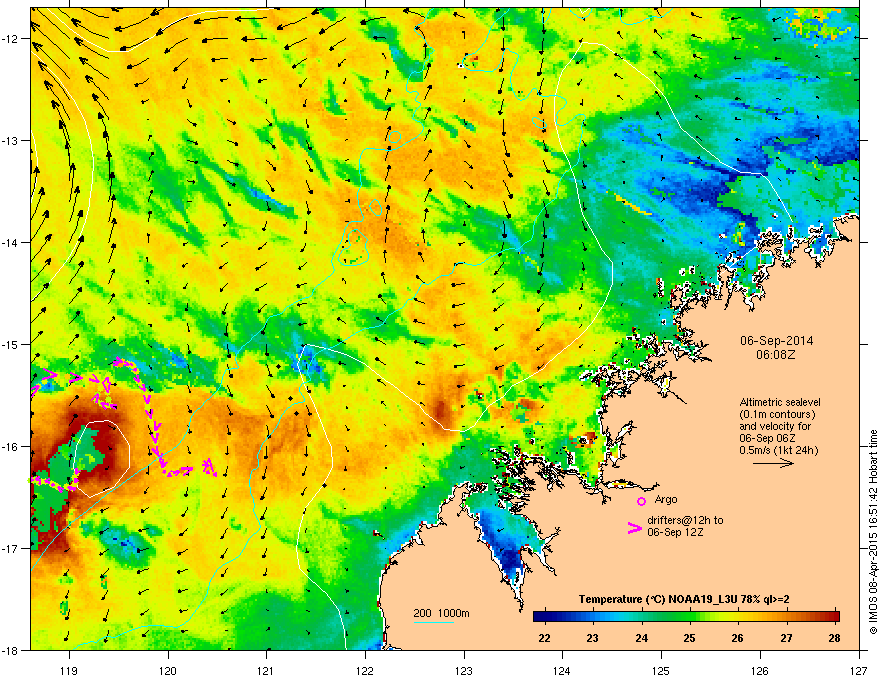Click the longitude axis label 126
This screenshot has height=680, width=880.
click(x=760, y=670)
